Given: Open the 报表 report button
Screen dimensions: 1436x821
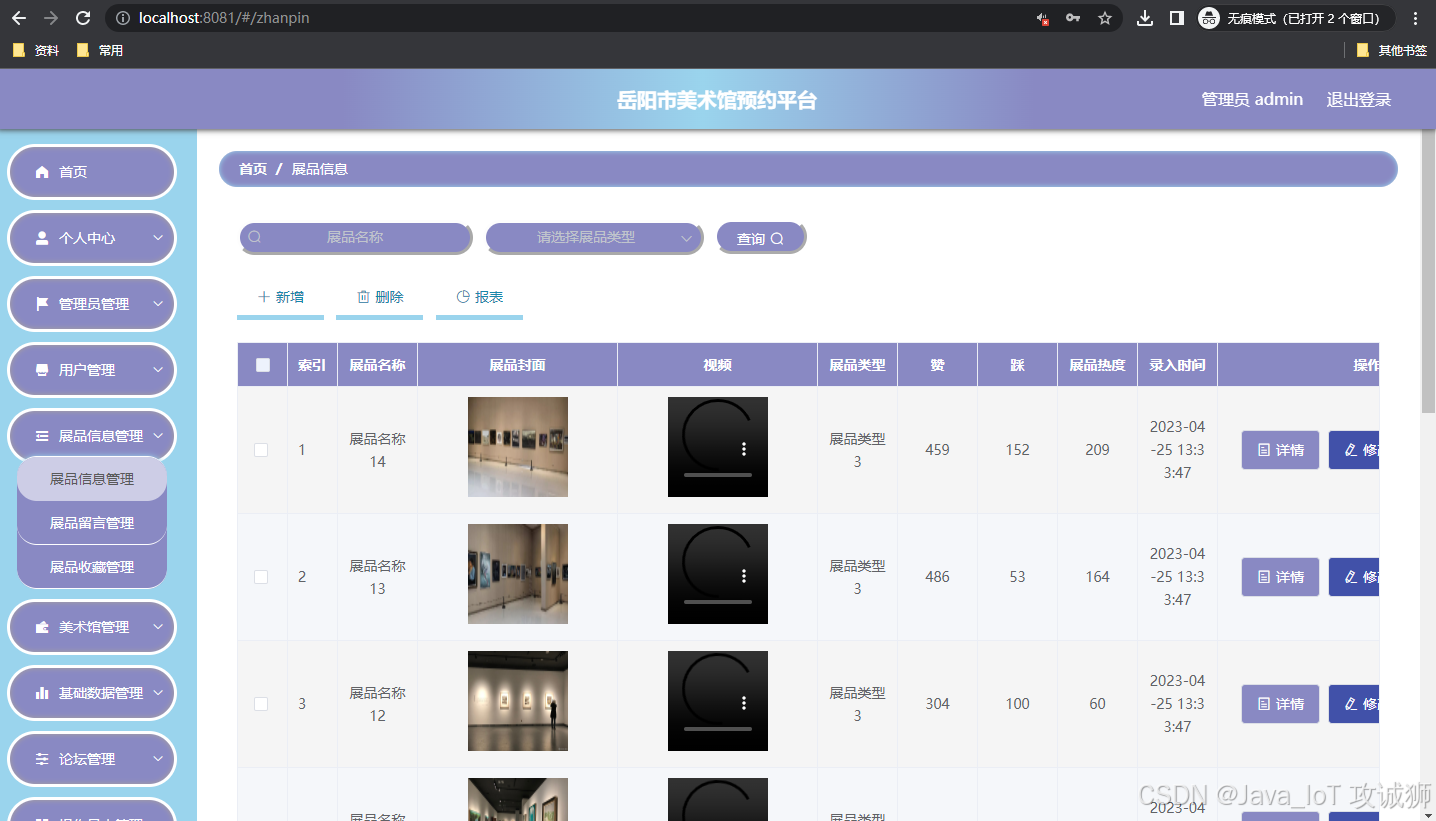Looking at the screenshot, I should (479, 298).
